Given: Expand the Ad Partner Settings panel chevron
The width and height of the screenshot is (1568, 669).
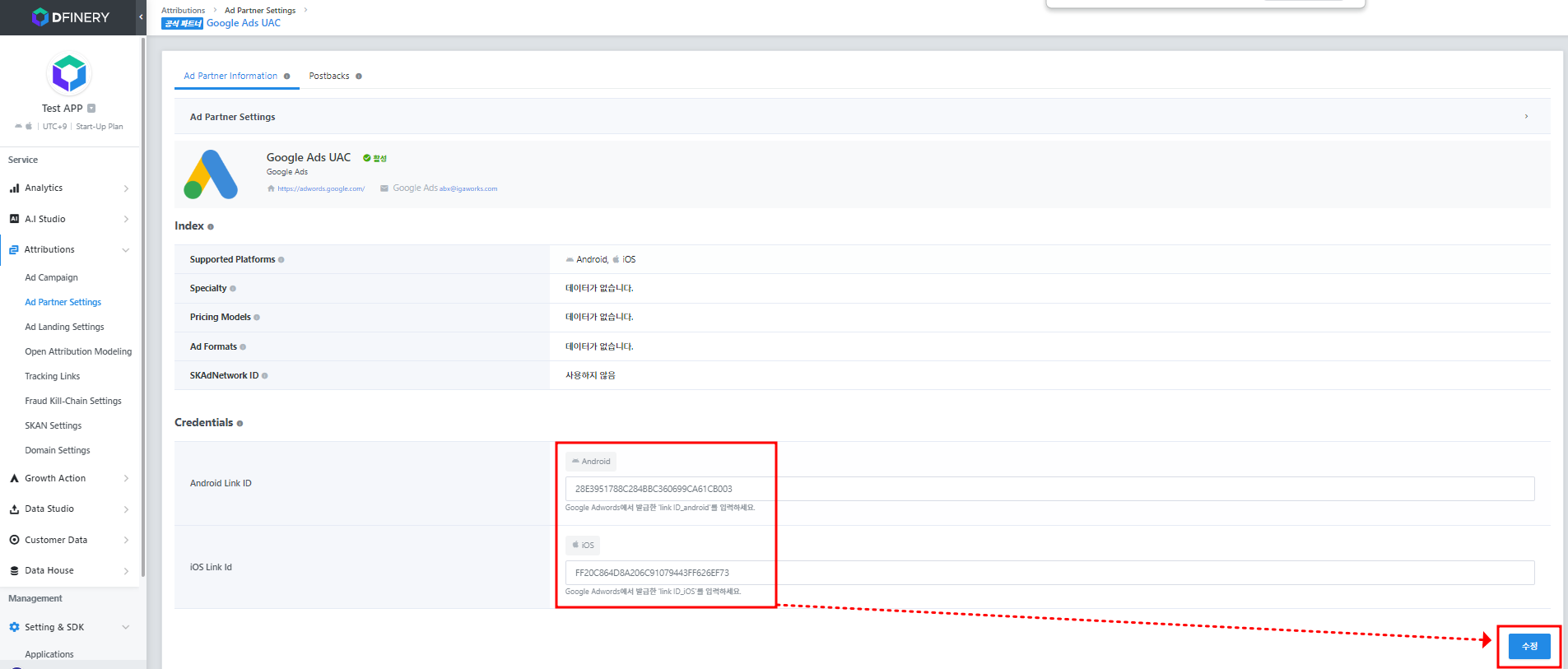Looking at the screenshot, I should tap(1525, 117).
